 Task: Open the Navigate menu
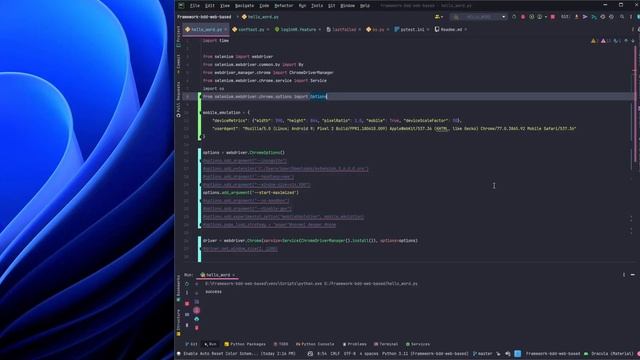244,6
